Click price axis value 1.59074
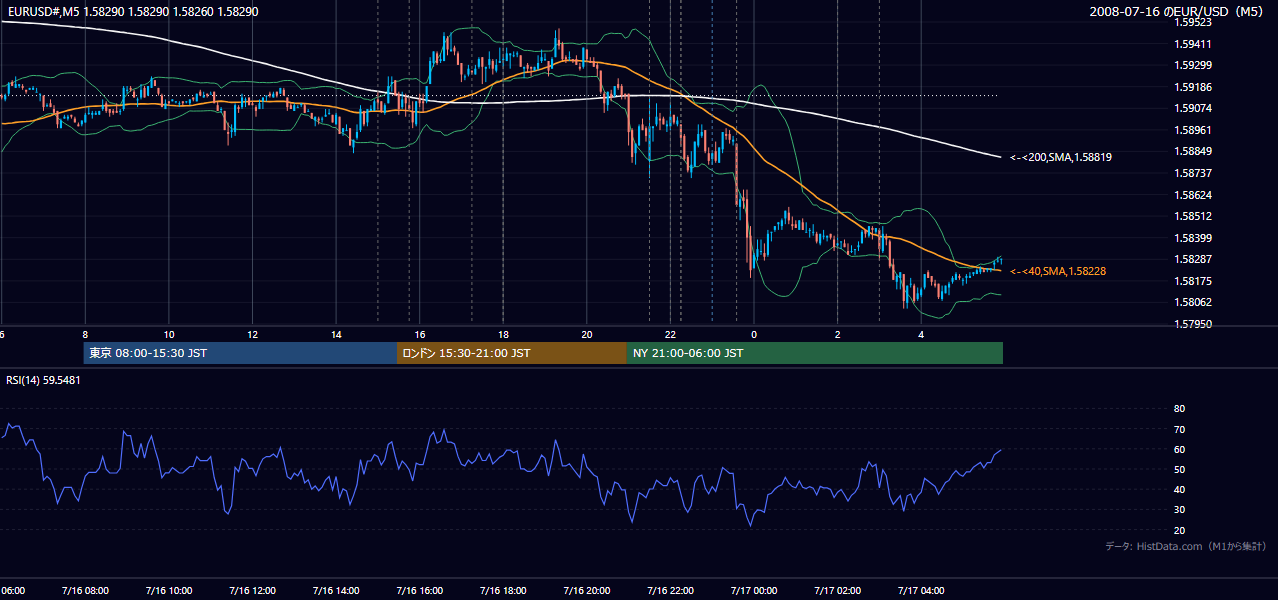Screen dimensions: 1278x600 (1193, 108)
